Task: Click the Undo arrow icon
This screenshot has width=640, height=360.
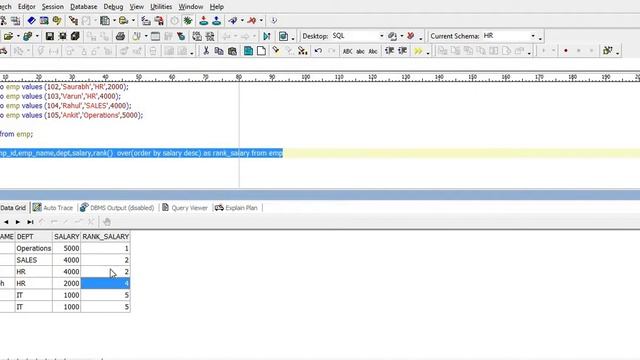Action: click(318, 51)
